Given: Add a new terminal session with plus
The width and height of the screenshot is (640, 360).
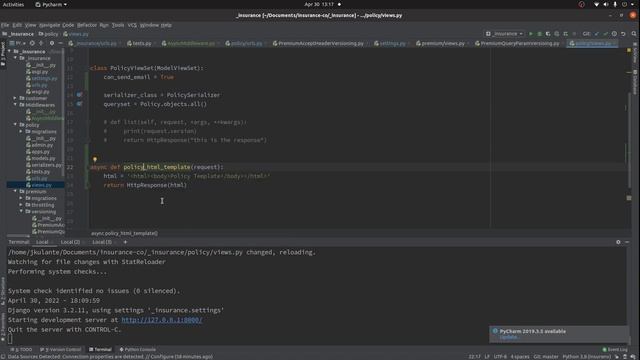Looking at the screenshot, I should tap(125, 242).
